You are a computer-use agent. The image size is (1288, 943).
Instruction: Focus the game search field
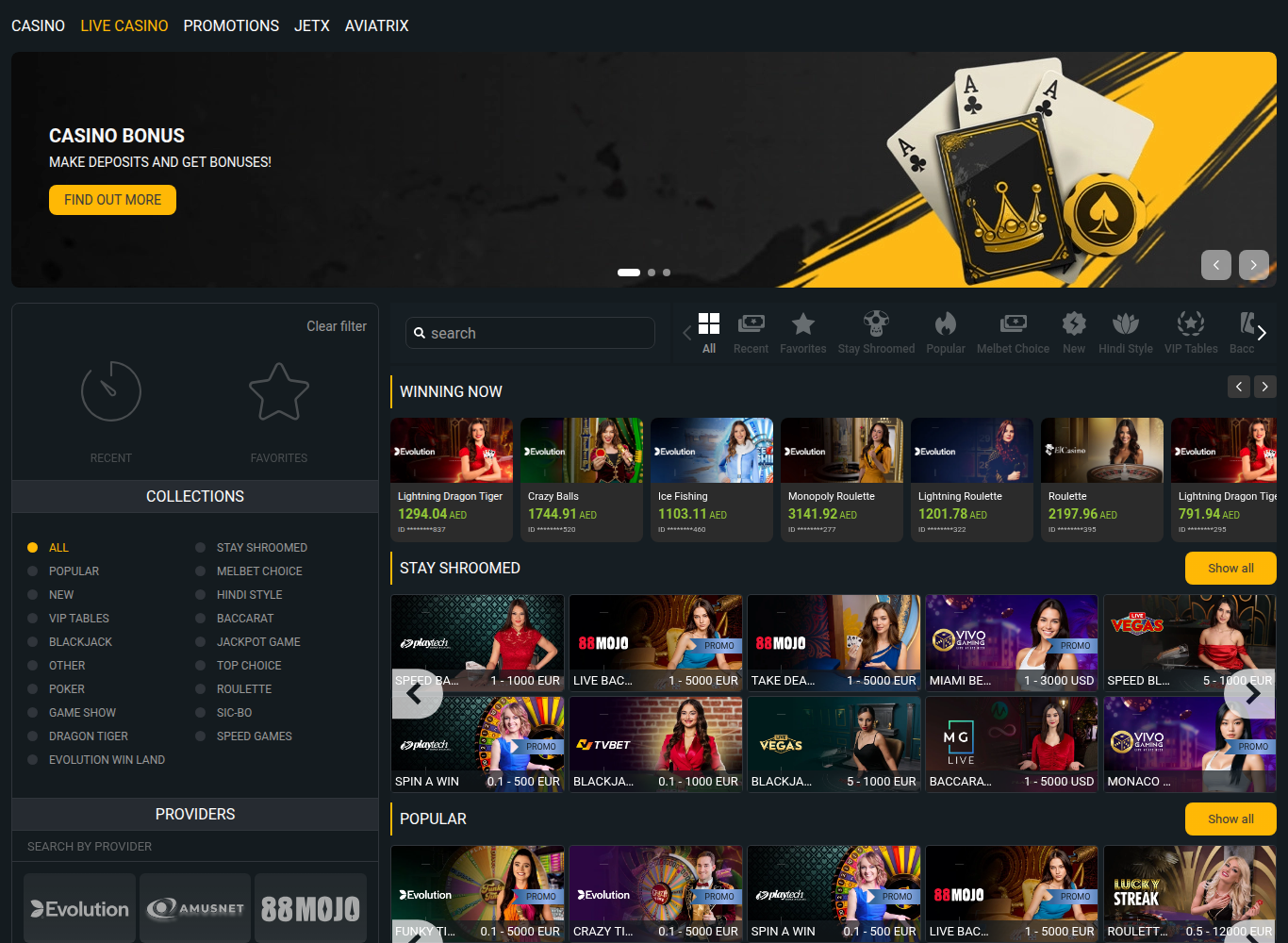[x=530, y=333]
